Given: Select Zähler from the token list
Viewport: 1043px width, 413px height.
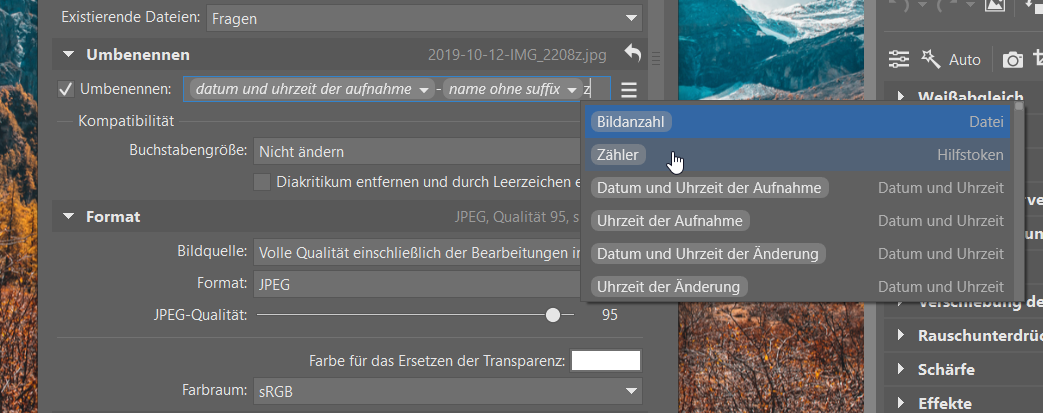Looking at the screenshot, I should tap(618, 155).
